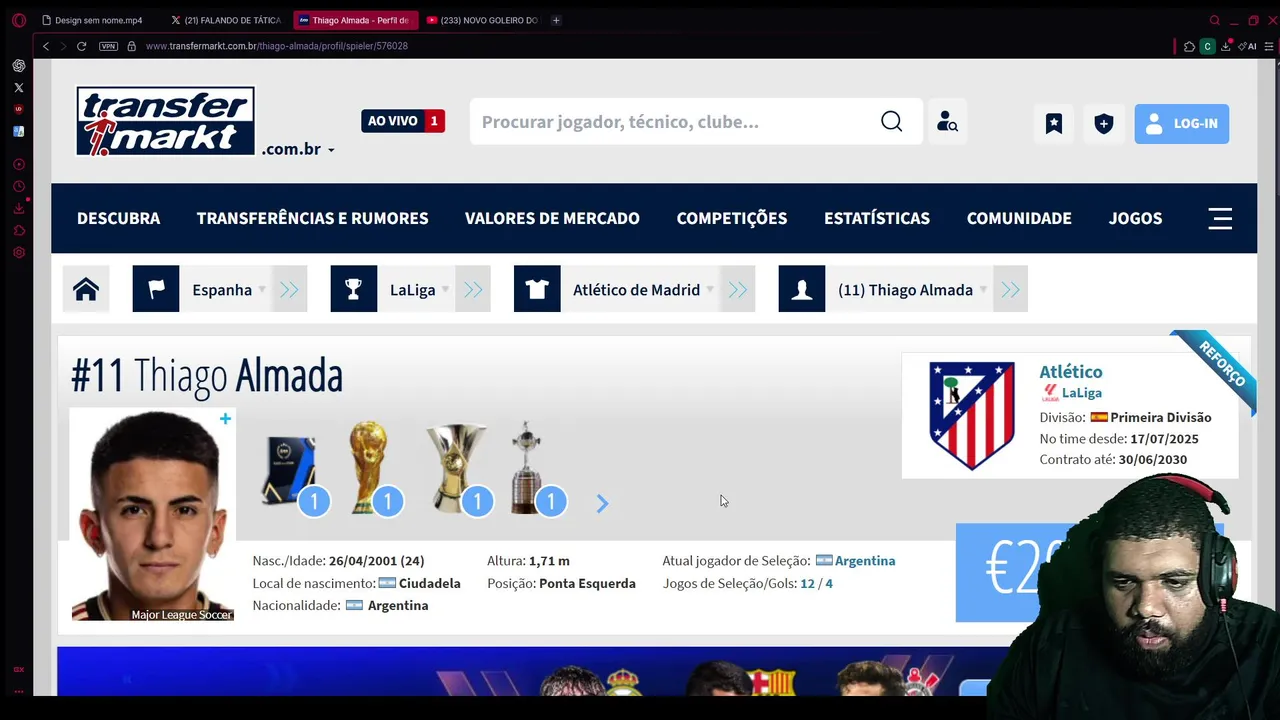This screenshot has width=1280, height=720.
Task: Open Argentina national team link
Action: [x=865, y=561]
